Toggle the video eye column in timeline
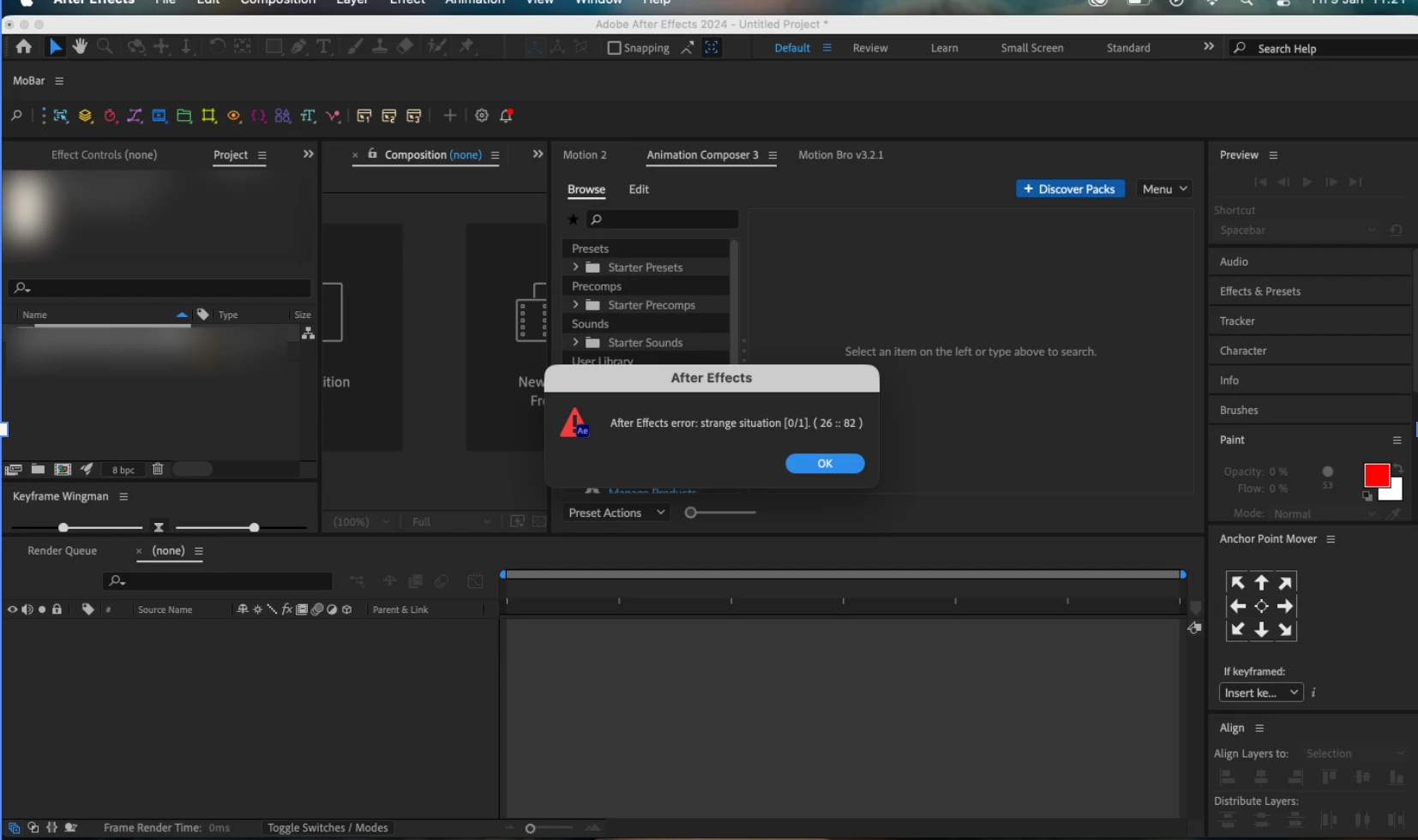The width and height of the screenshot is (1418, 840). coord(12,609)
